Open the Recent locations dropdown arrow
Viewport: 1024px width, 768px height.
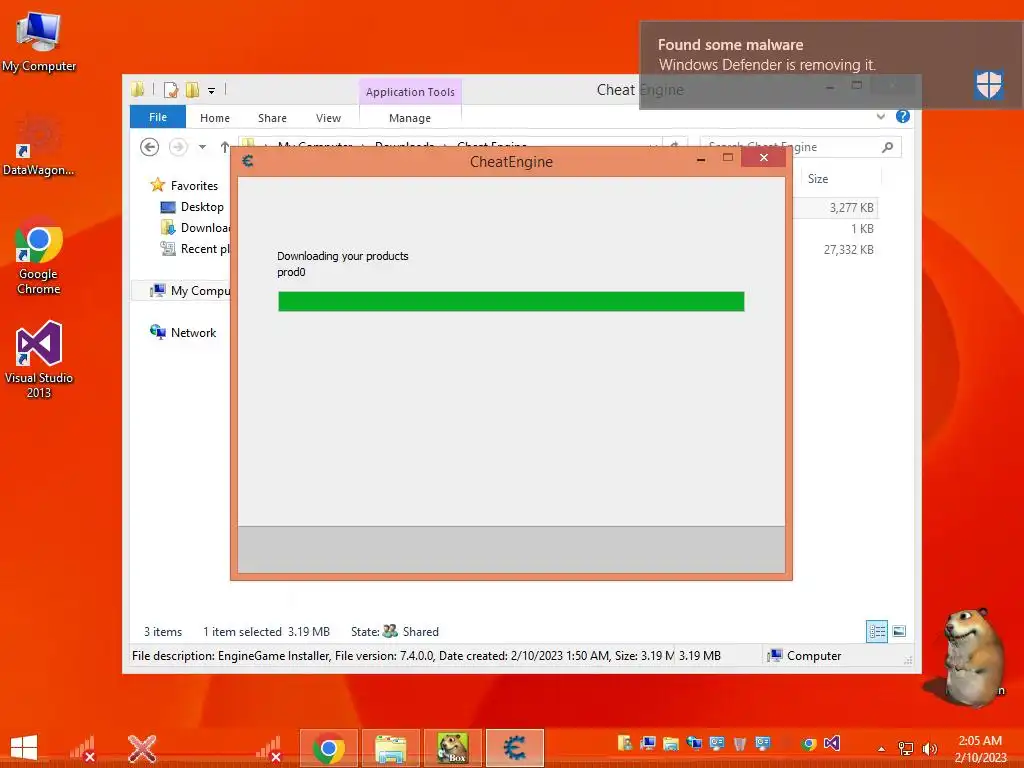point(202,147)
